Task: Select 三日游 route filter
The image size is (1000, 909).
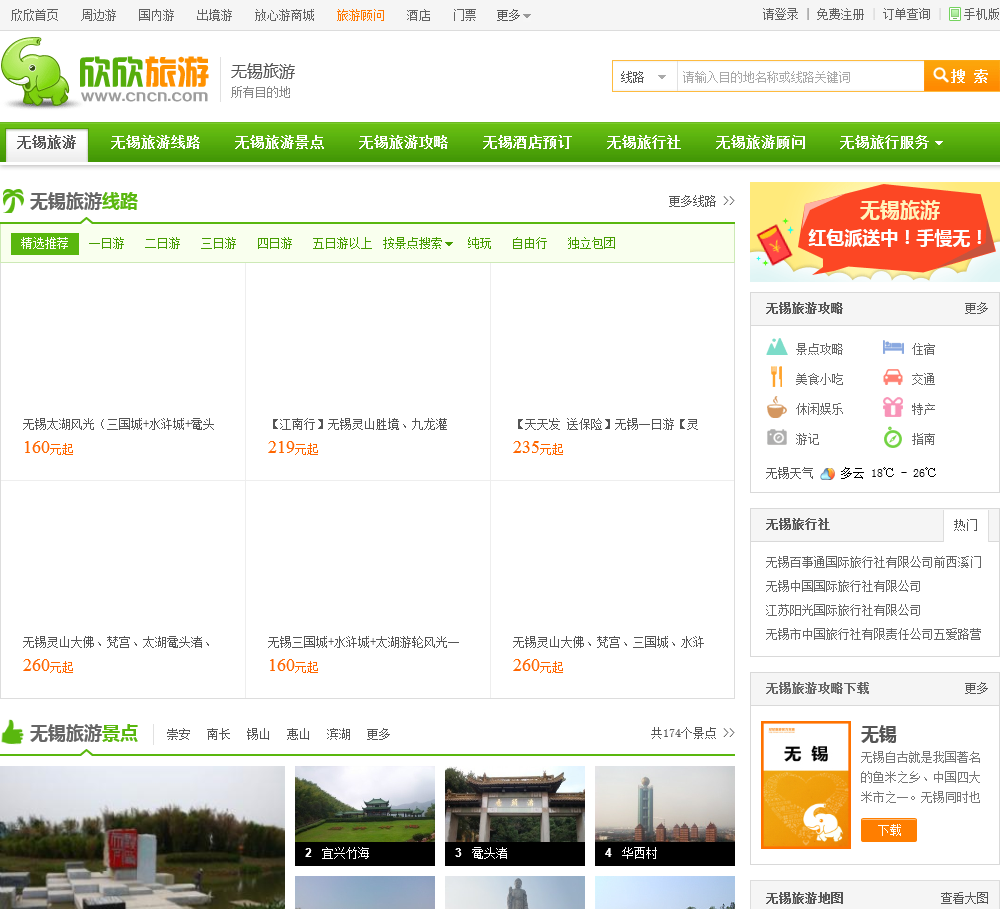Action: pyautogui.click(x=218, y=243)
